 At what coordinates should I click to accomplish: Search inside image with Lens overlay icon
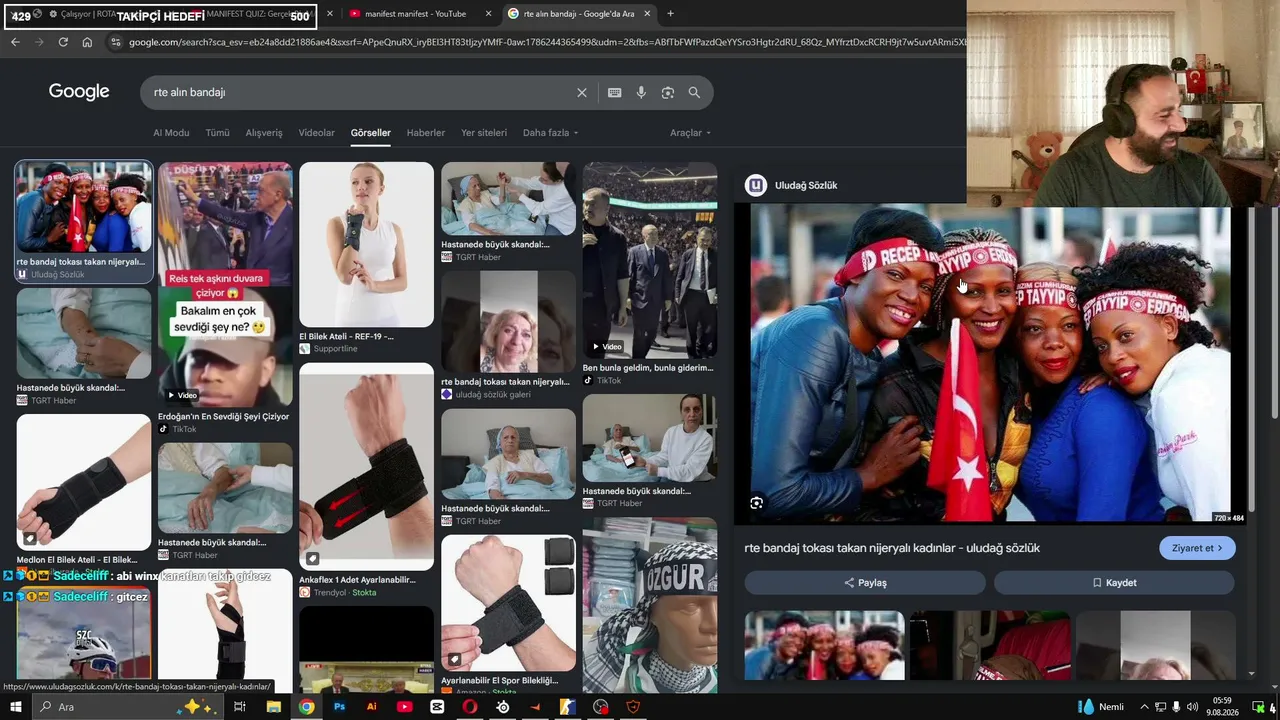pyautogui.click(x=757, y=503)
